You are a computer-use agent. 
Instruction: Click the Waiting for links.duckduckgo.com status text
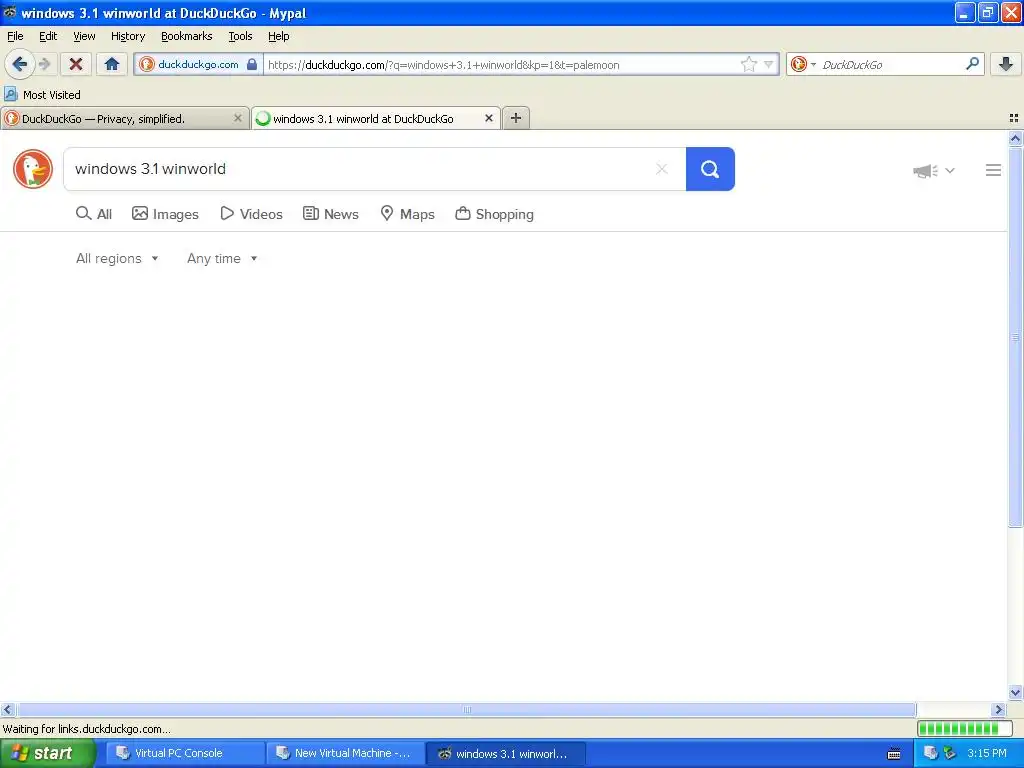tap(86, 729)
